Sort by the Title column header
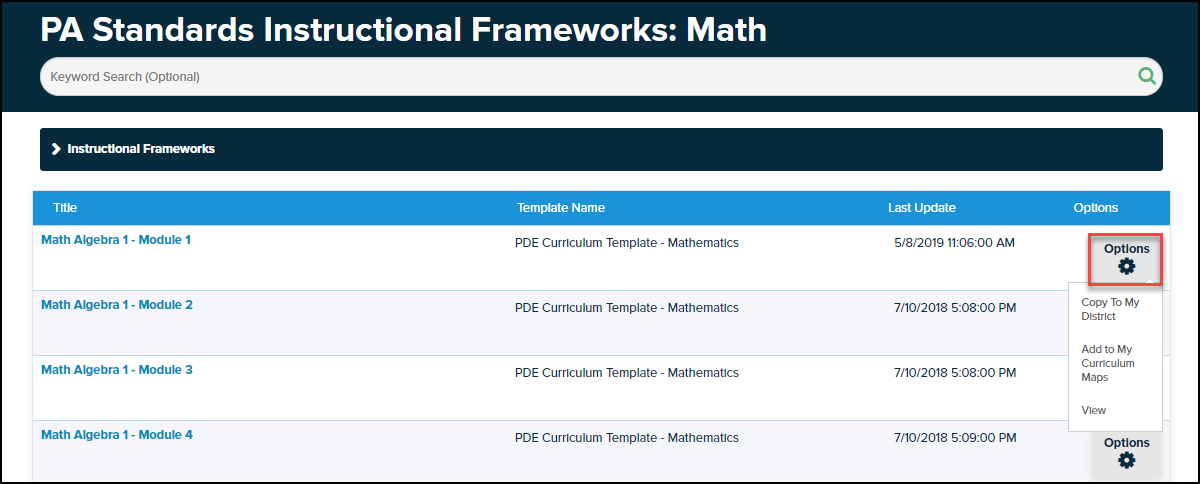This screenshot has width=1200, height=484. tap(65, 208)
